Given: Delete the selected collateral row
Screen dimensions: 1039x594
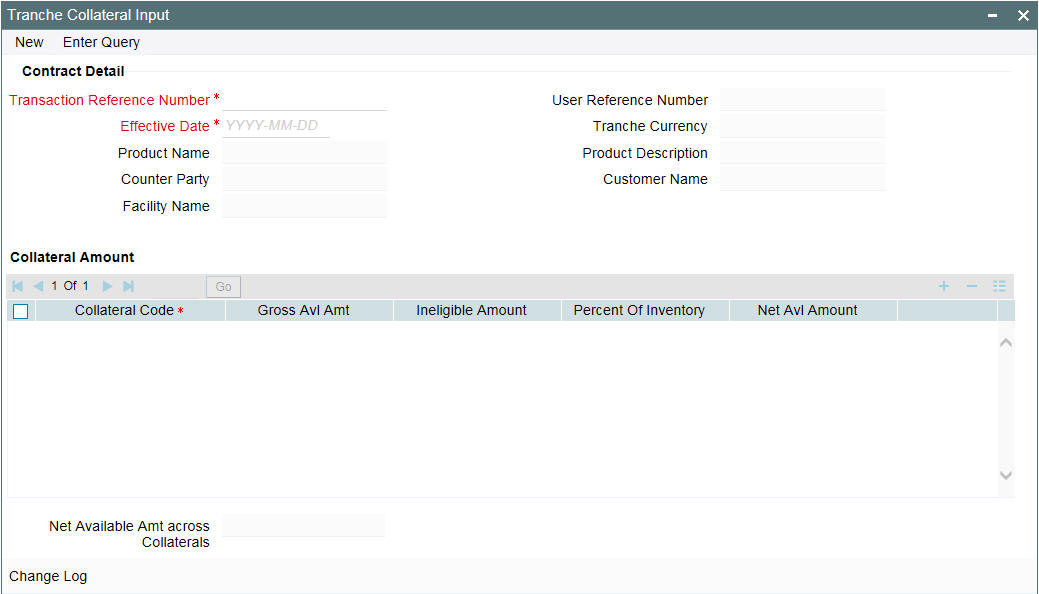Looking at the screenshot, I should pos(971,286).
